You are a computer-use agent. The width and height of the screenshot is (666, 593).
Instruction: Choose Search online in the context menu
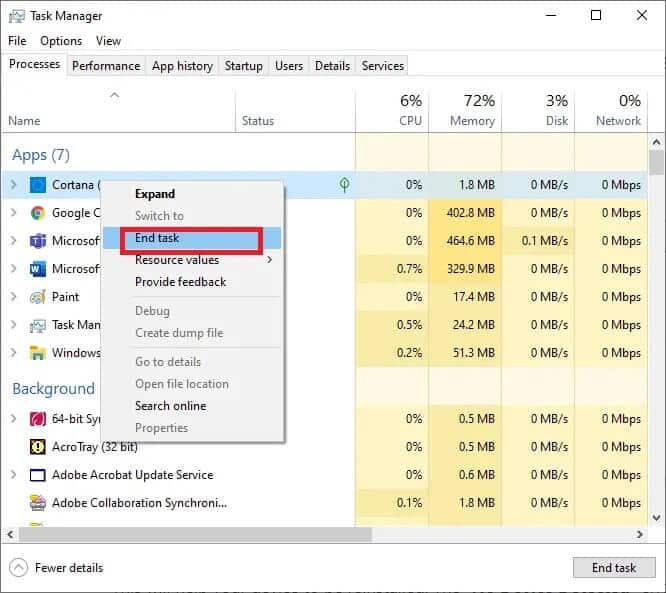click(192, 406)
